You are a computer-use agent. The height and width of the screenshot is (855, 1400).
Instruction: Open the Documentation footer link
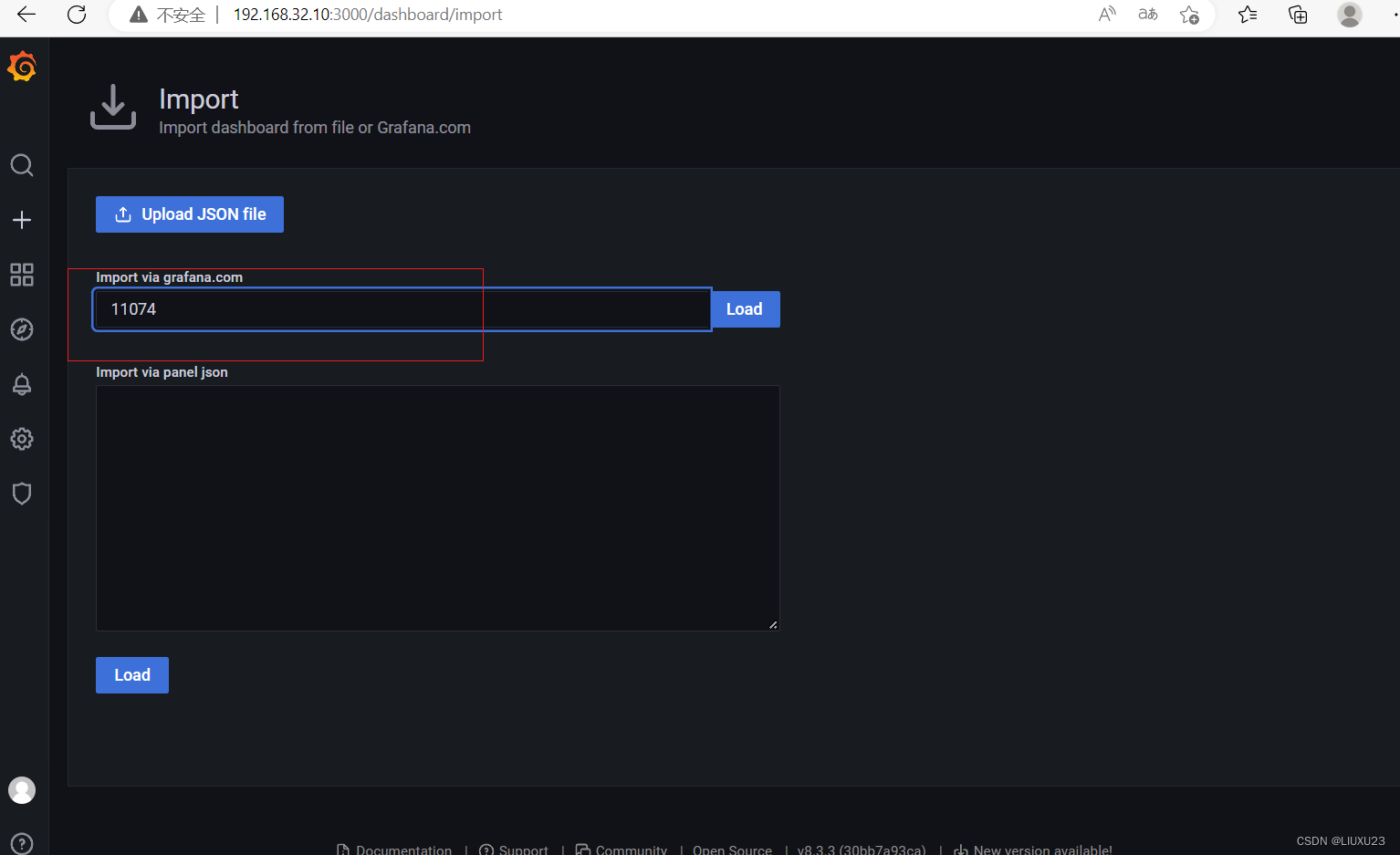pyautogui.click(x=394, y=849)
